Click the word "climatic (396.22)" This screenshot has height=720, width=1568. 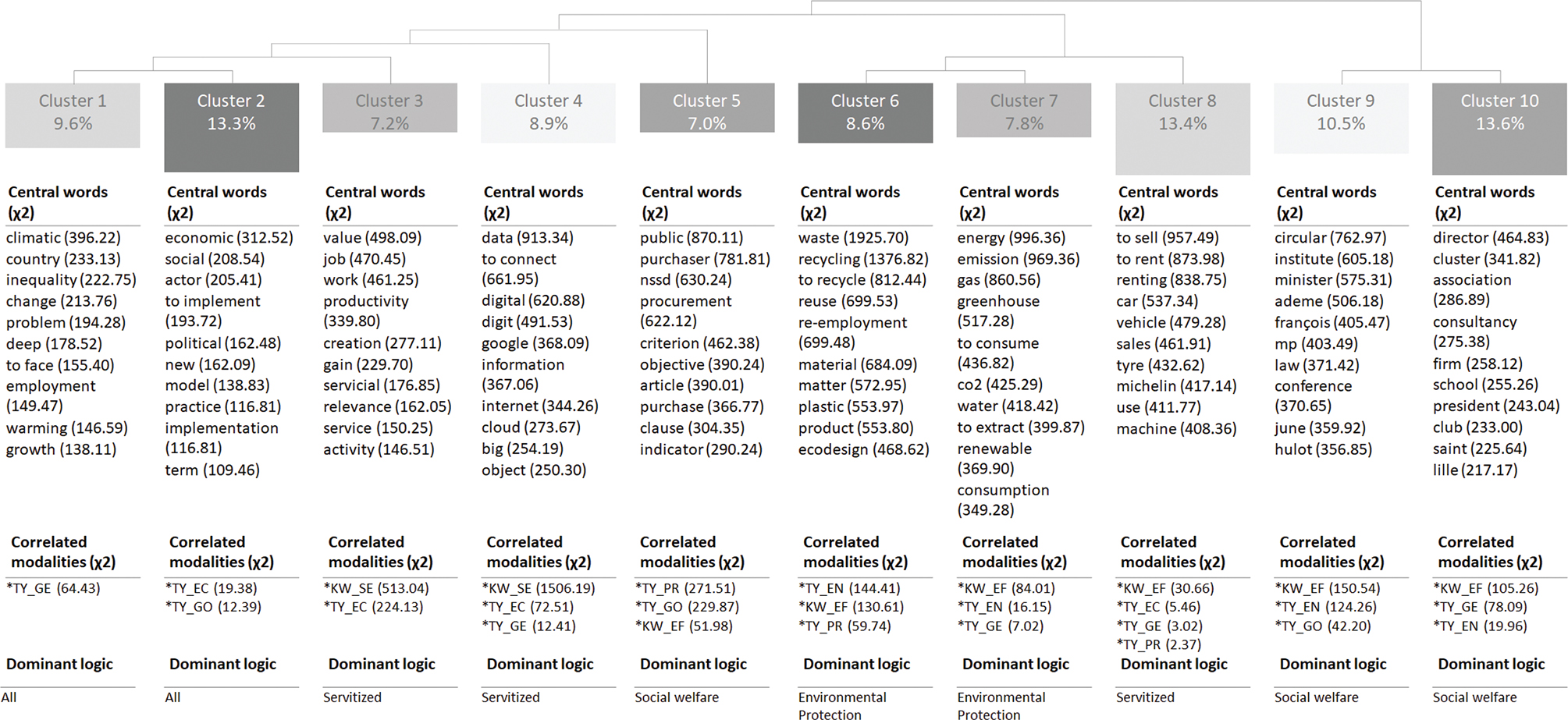[63, 238]
